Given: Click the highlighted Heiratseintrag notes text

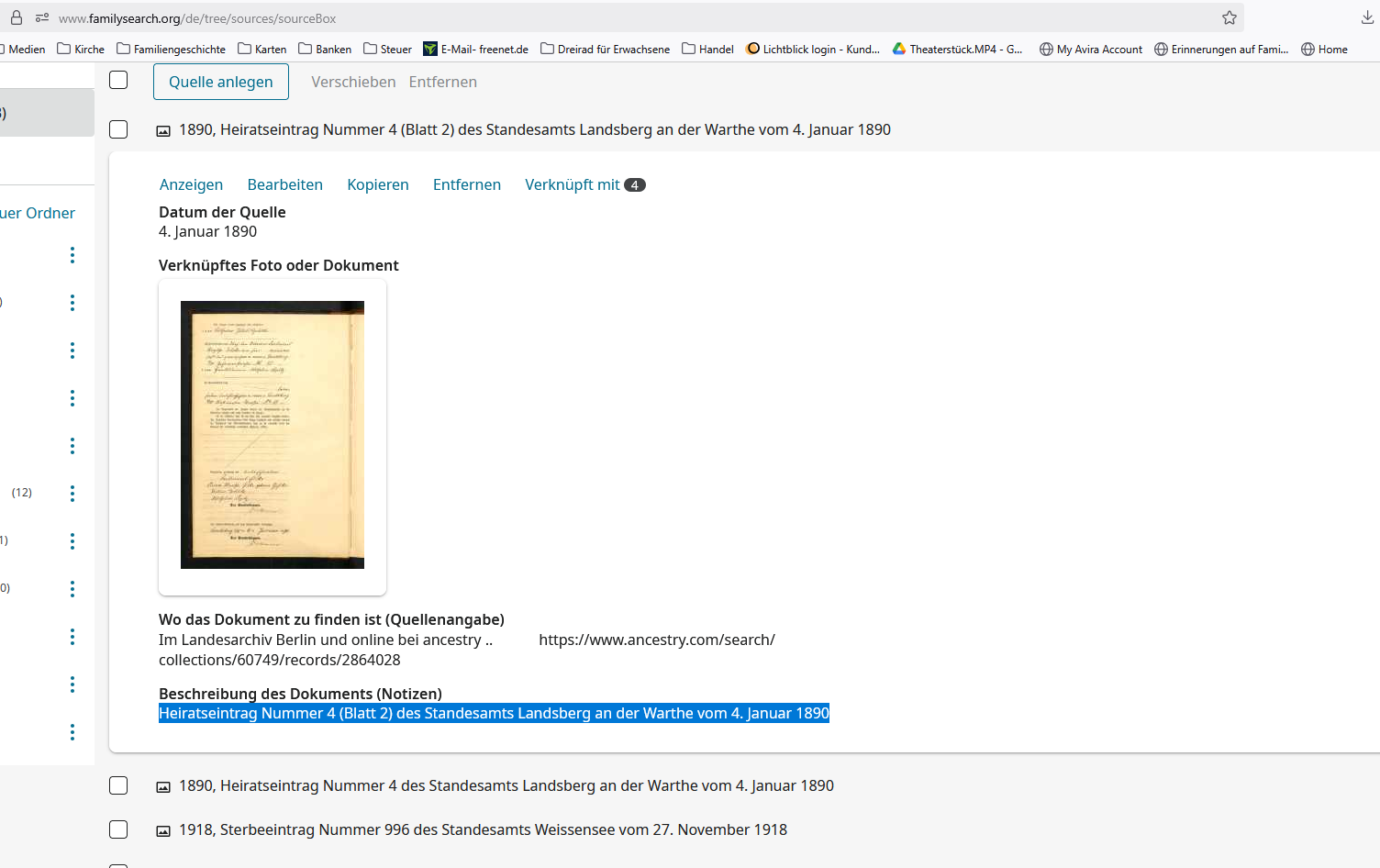Looking at the screenshot, I should tap(494, 713).
